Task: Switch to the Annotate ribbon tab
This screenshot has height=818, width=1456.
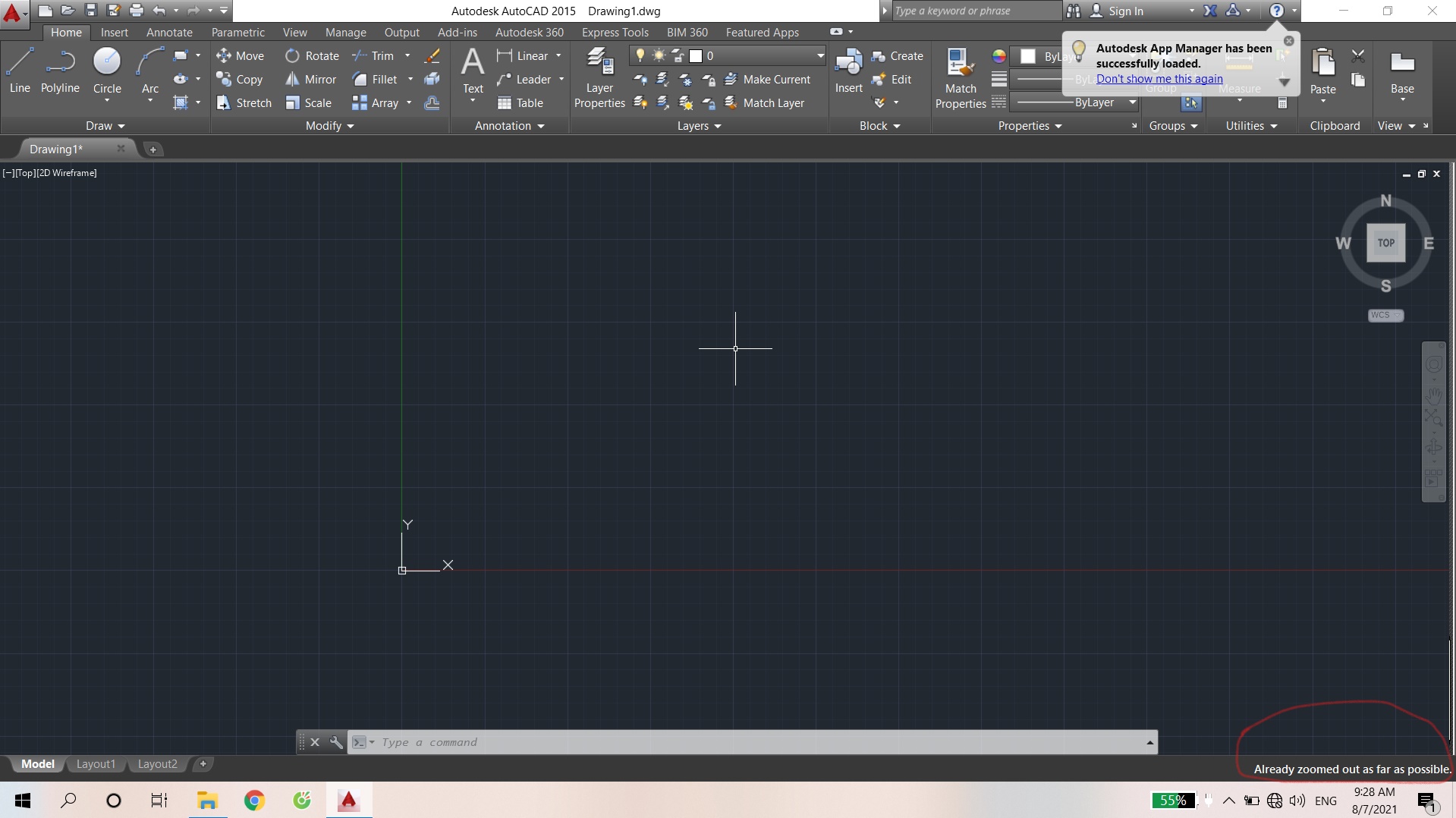Action: click(x=169, y=32)
